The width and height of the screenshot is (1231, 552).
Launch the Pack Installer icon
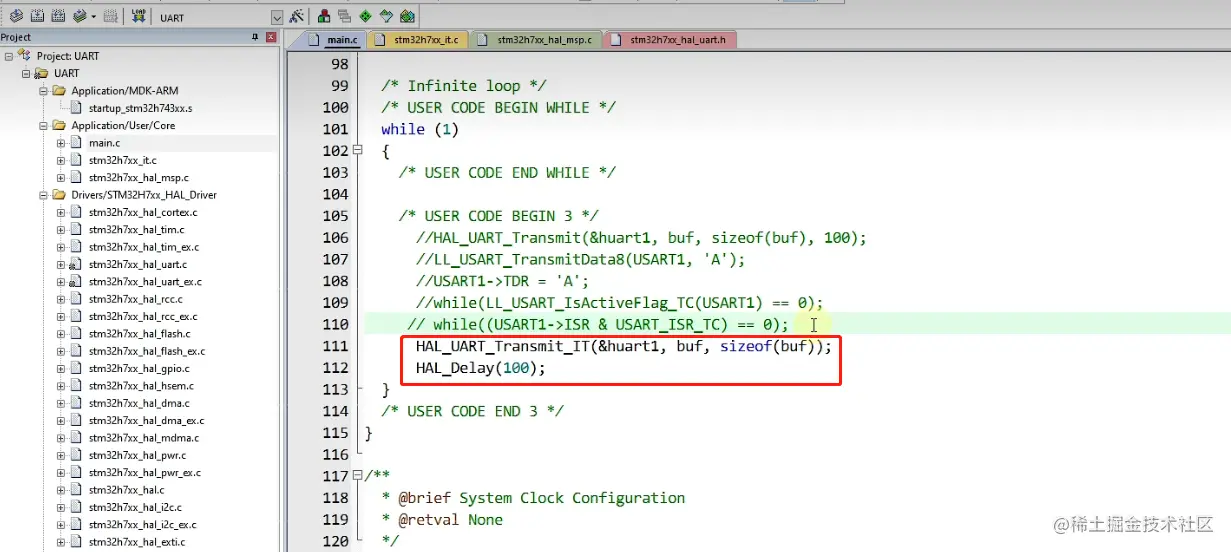tap(407, 16)
